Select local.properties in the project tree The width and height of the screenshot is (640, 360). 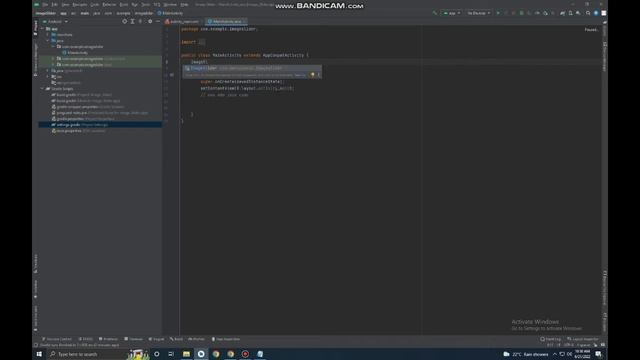(x=78, y=131)
